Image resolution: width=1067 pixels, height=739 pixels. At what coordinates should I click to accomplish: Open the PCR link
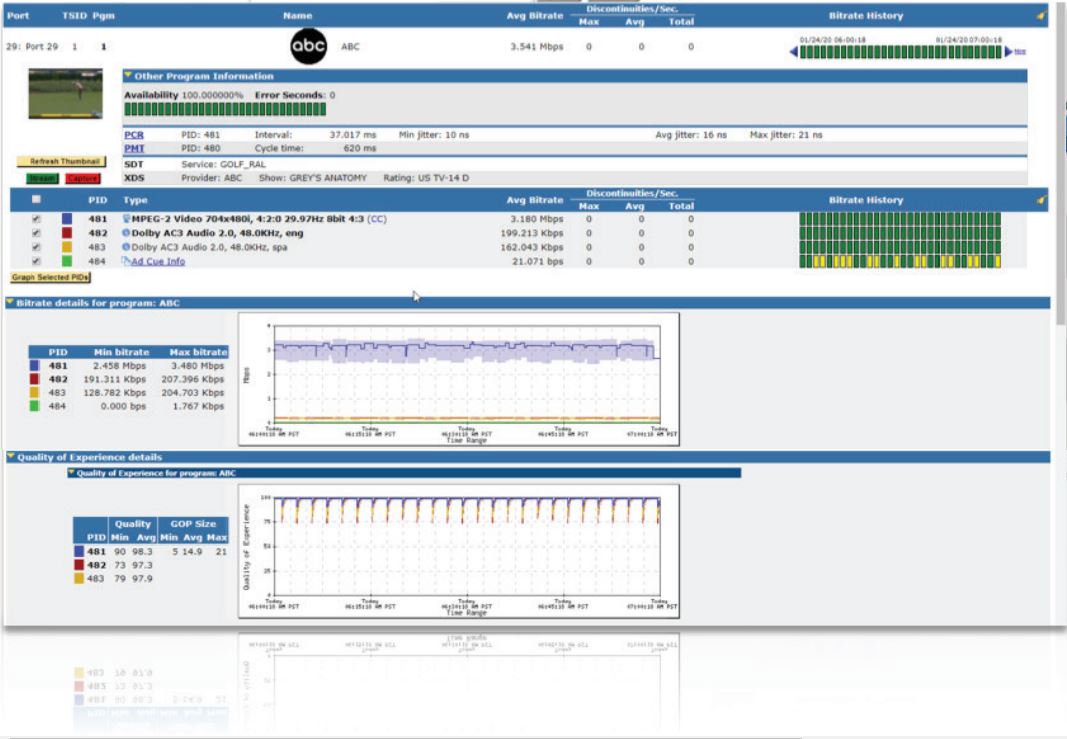(x=134, y=135)
